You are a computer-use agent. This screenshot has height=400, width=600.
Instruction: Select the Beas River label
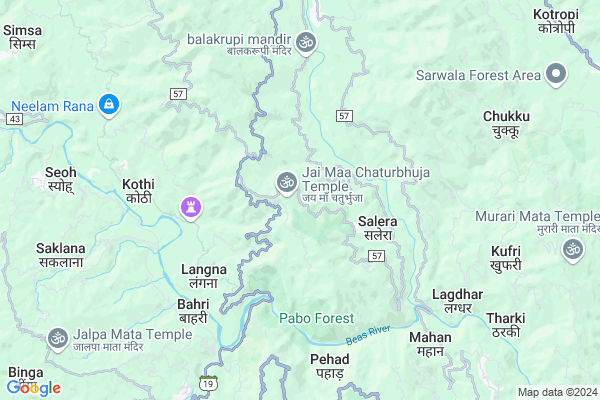click(x=368, y=335)
